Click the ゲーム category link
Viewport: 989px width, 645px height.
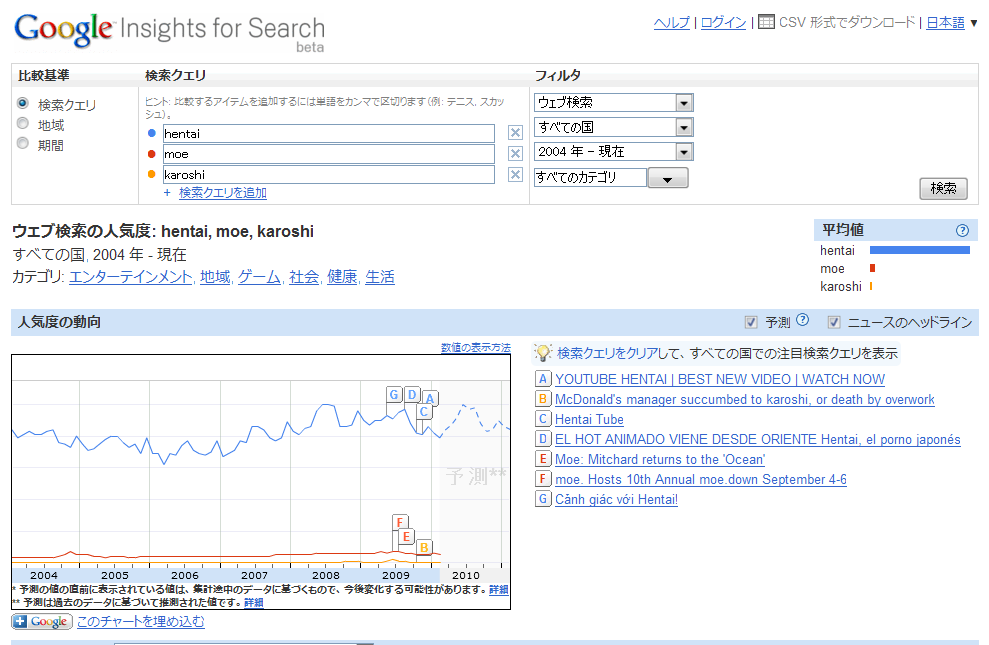coord(259,277)
